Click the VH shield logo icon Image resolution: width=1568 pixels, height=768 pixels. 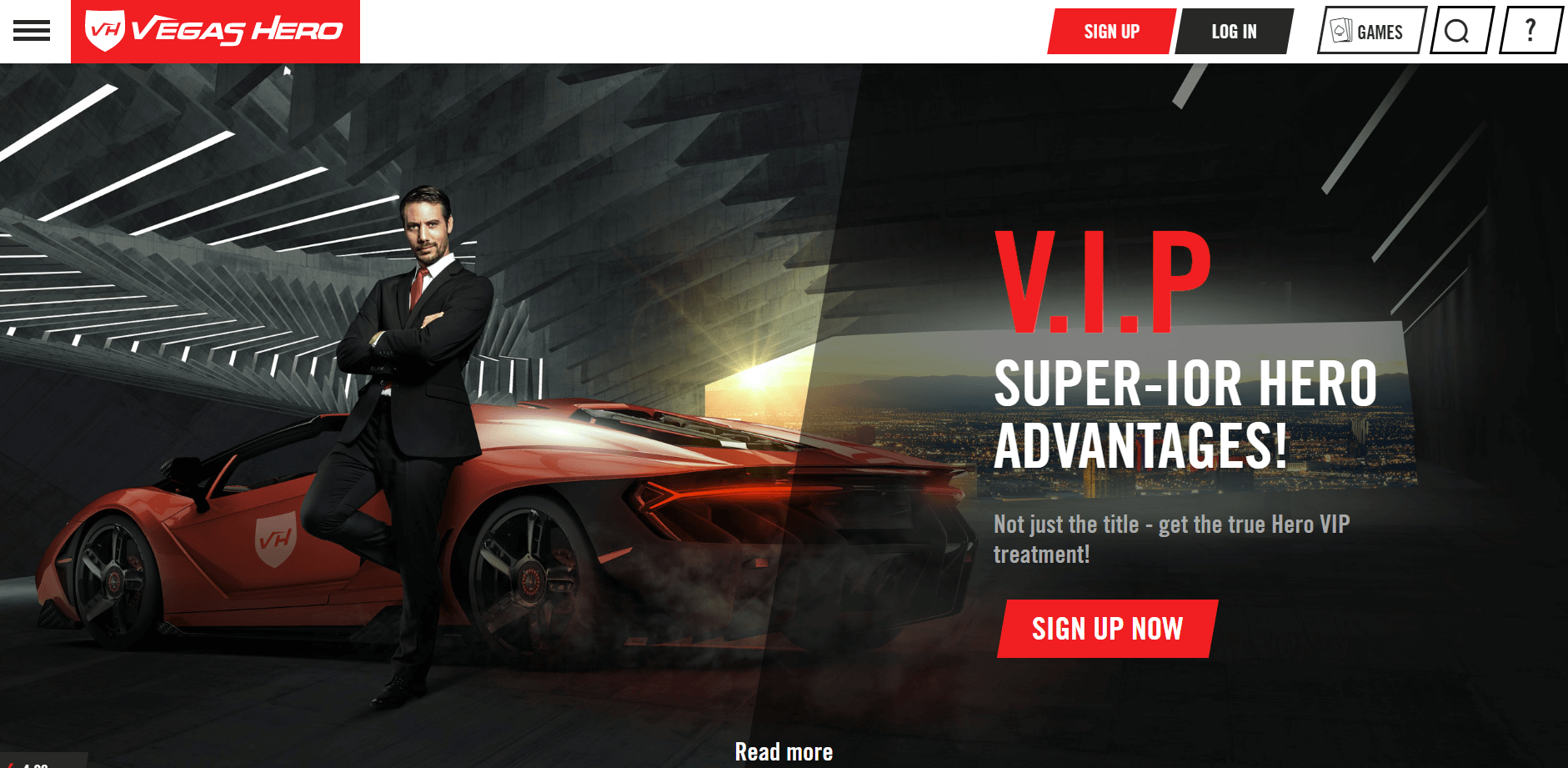click(x=105, y=31)
